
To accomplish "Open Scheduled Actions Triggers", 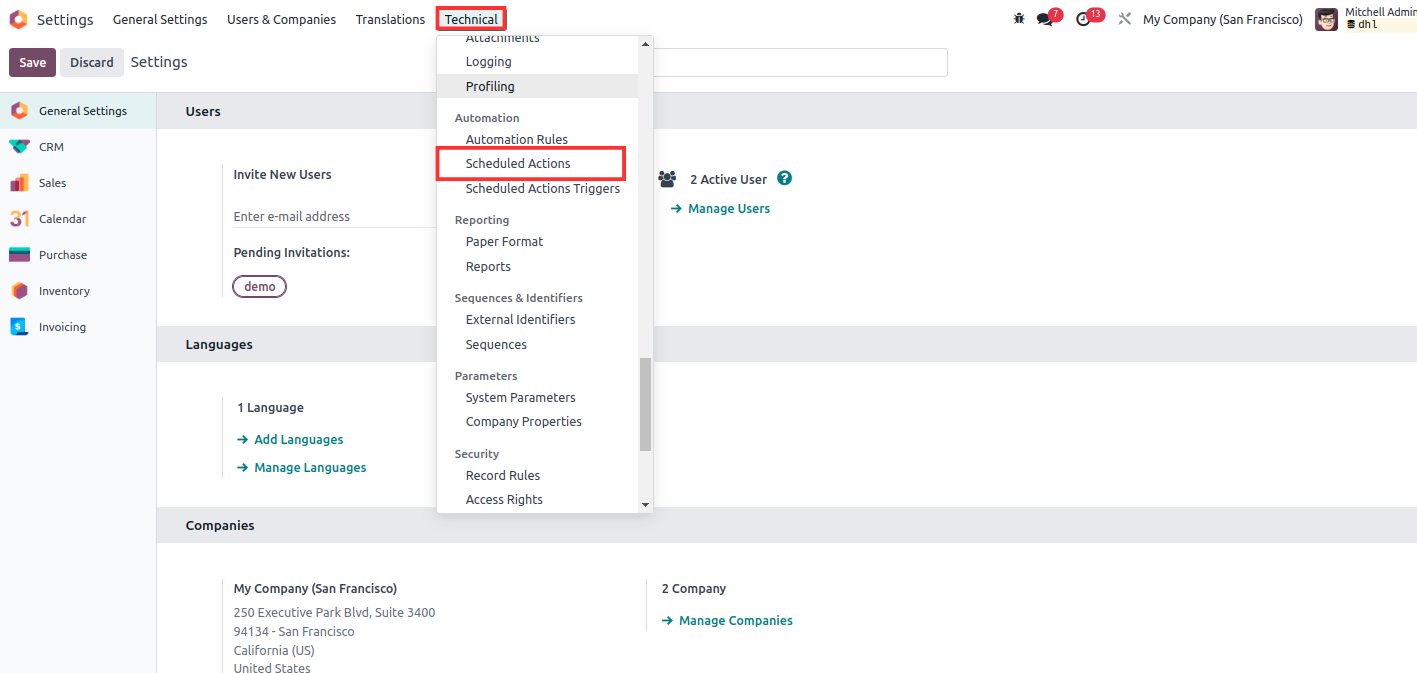I will coord(545,189).
